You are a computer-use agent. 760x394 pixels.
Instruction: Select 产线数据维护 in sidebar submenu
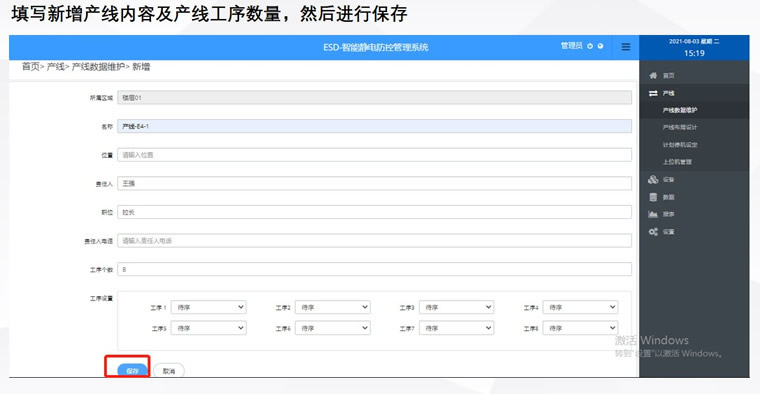pos(680,110)
